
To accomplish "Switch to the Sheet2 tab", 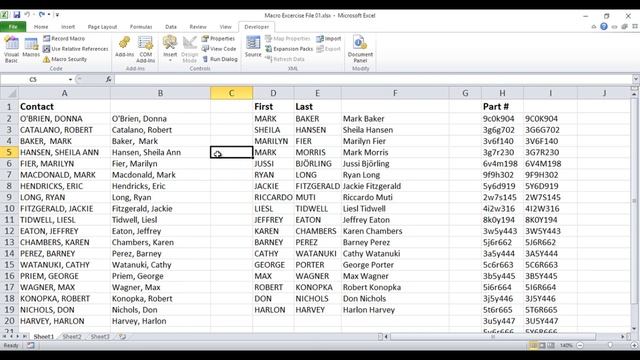I will tap(72, 337).
